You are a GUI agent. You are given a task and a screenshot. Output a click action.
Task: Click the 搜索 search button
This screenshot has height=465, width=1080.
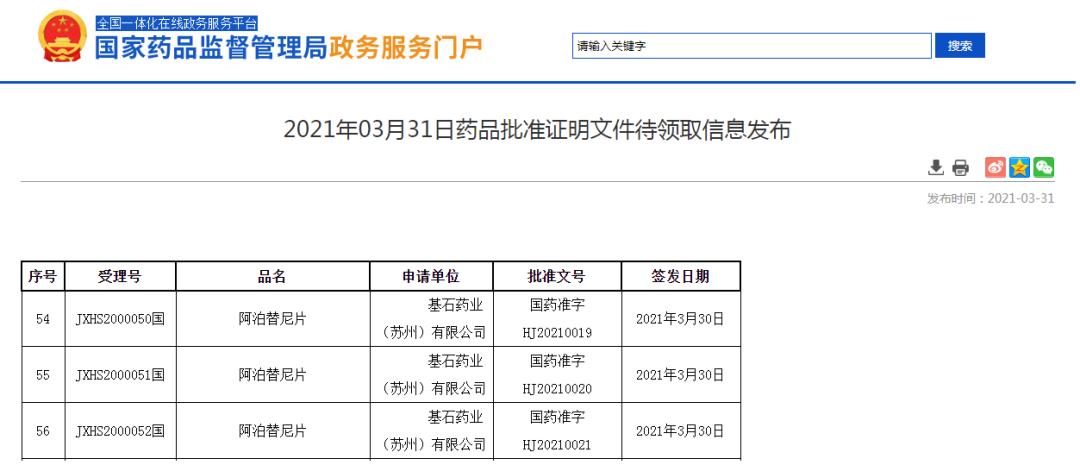[x=959, y=46]
